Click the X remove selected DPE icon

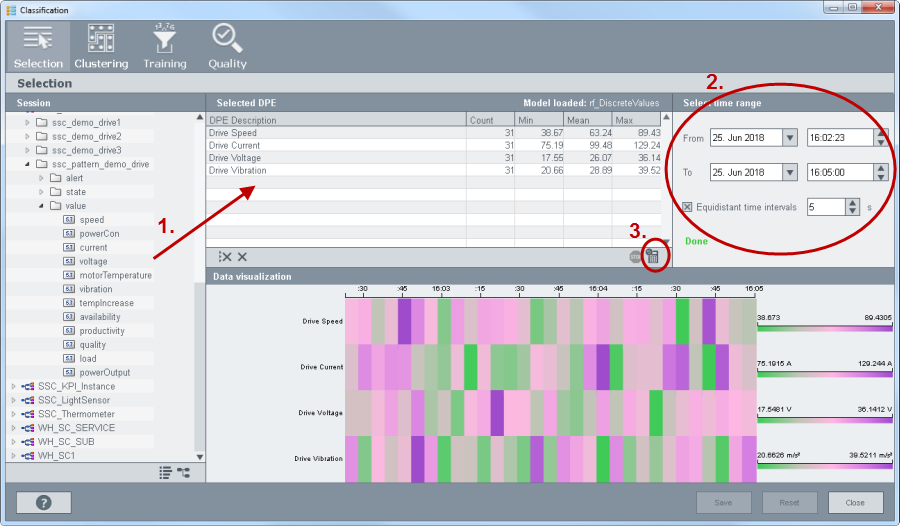(x=242, y=257)
